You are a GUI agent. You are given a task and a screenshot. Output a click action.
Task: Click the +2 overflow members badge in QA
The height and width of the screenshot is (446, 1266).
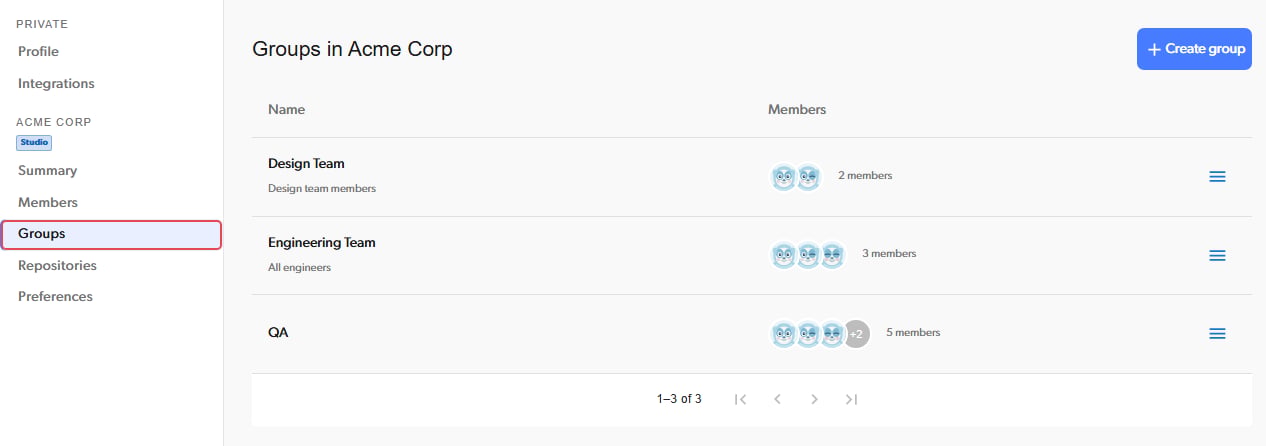tap(856, 334)
